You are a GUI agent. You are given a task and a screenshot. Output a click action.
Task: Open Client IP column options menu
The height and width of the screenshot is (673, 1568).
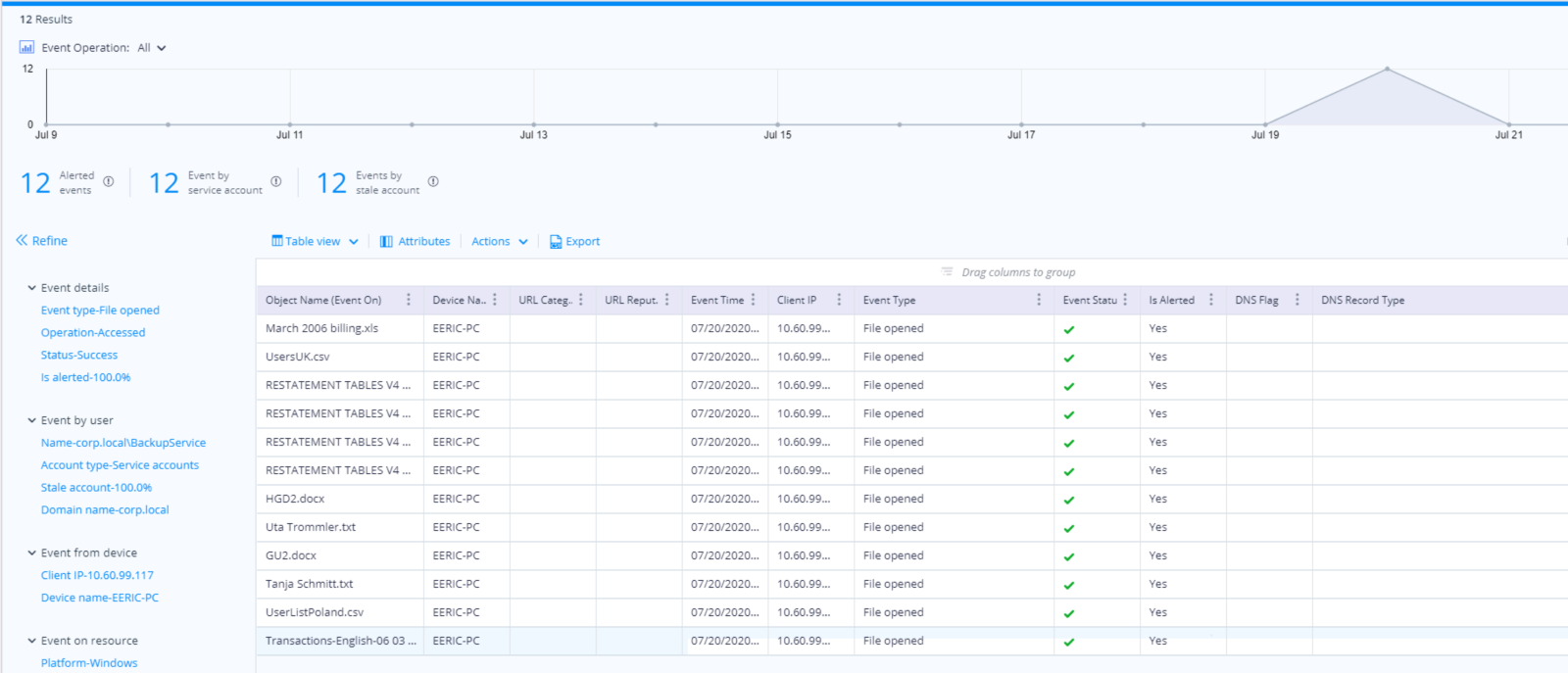839,300
